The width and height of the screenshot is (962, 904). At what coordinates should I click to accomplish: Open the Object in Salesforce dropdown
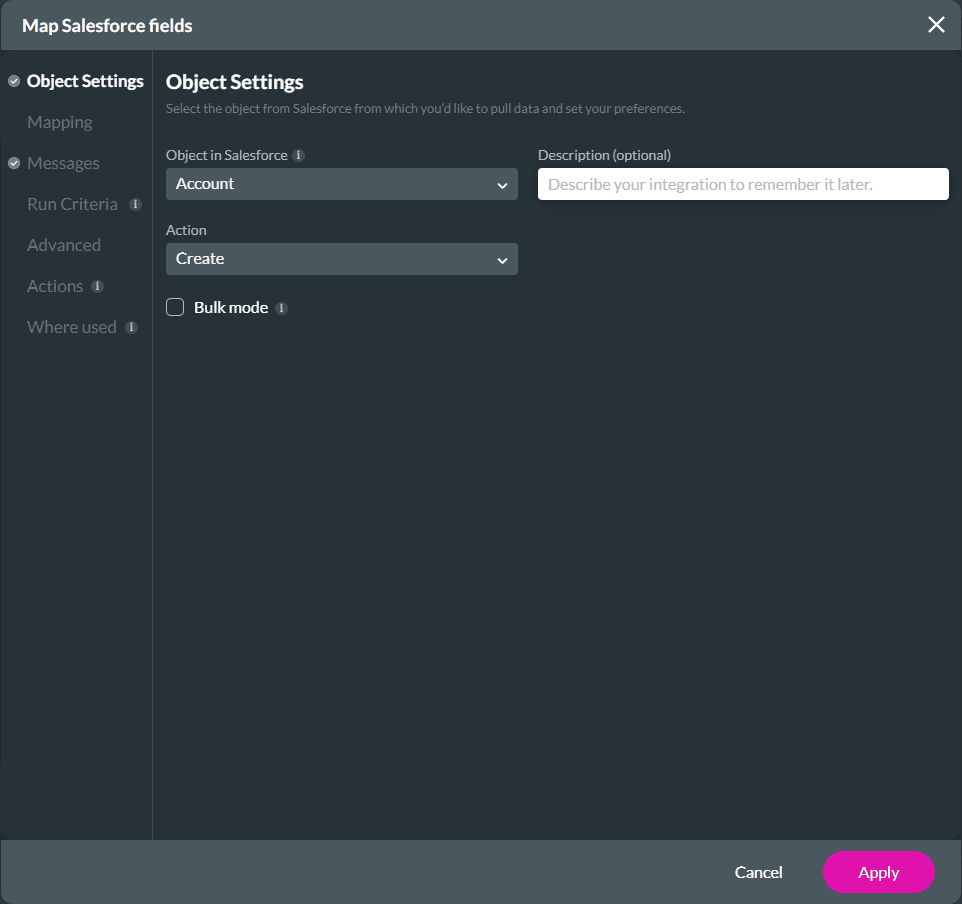coord(342,184)
